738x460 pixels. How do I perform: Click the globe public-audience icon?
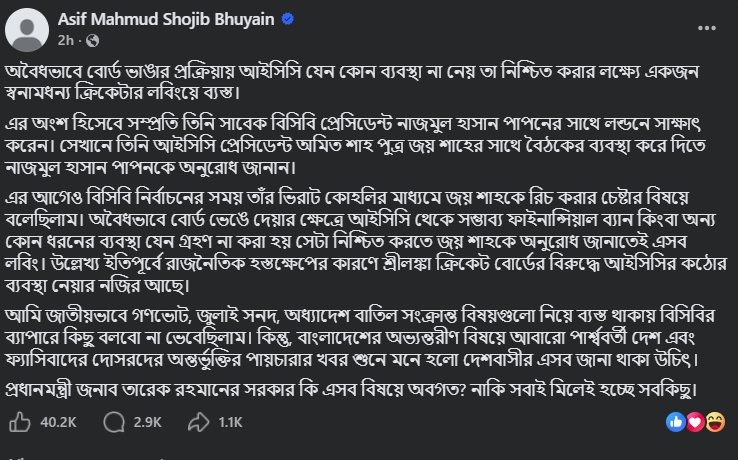[93, 41]
